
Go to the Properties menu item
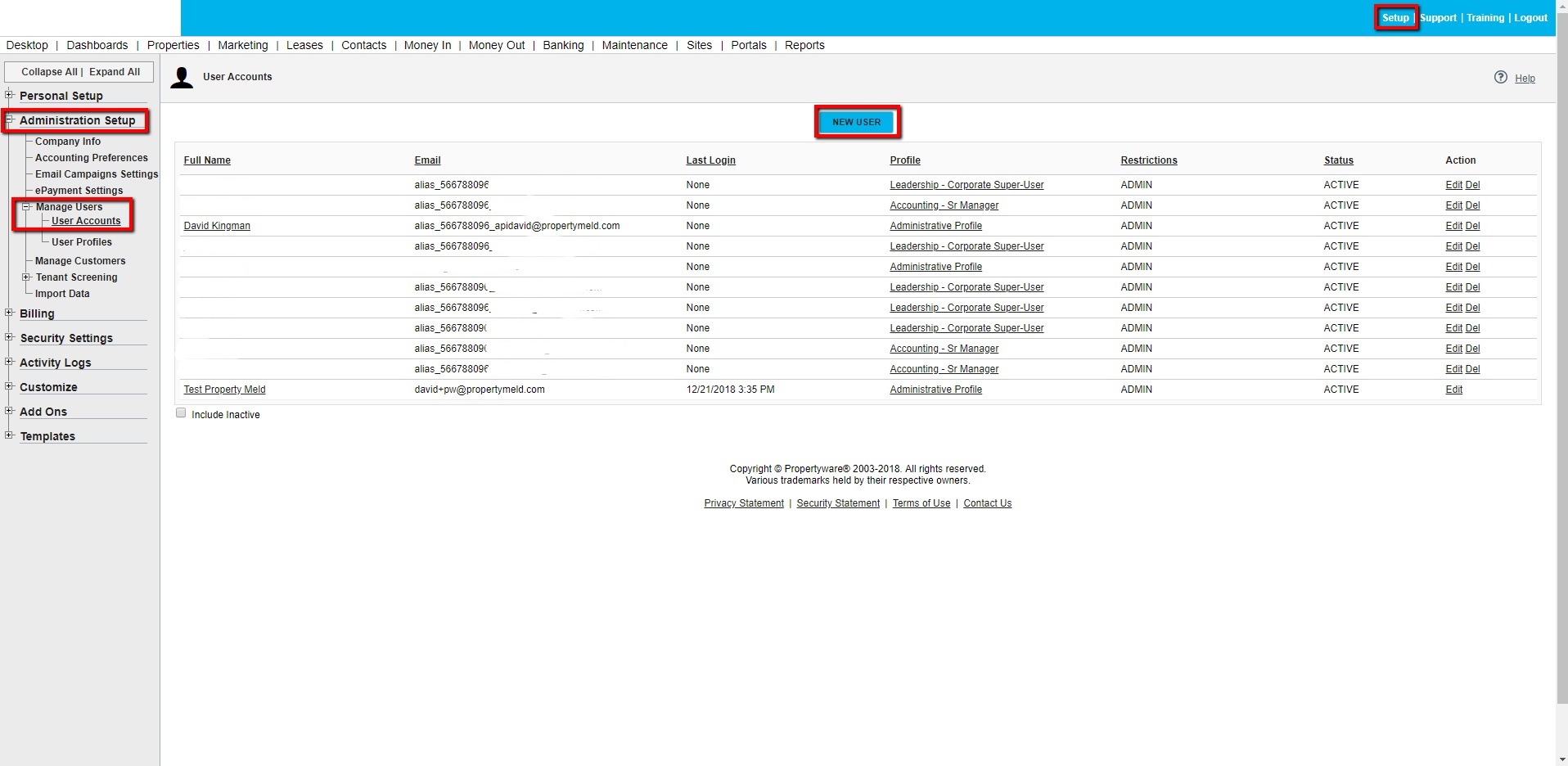click(173, 45)
